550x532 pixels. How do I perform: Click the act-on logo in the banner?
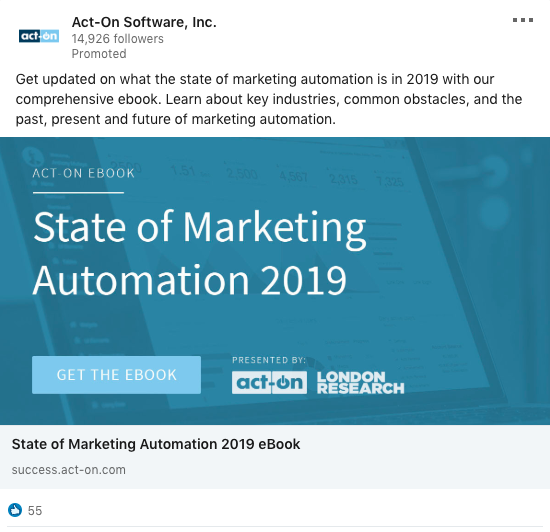269,383
